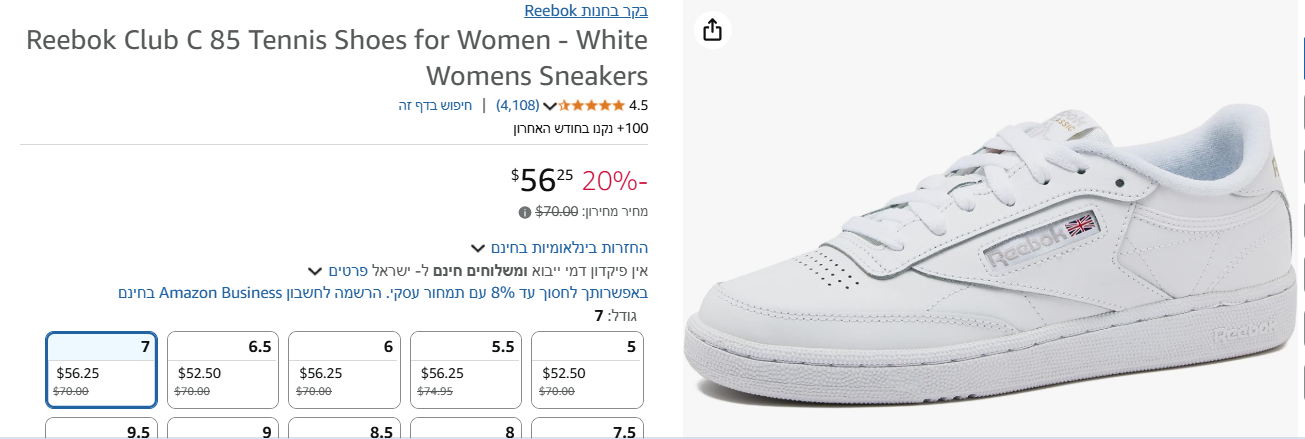This screenshot has height=439, width=1305.
Task: Expand the Israel delivery details dropdown
Action: (316, 270)
